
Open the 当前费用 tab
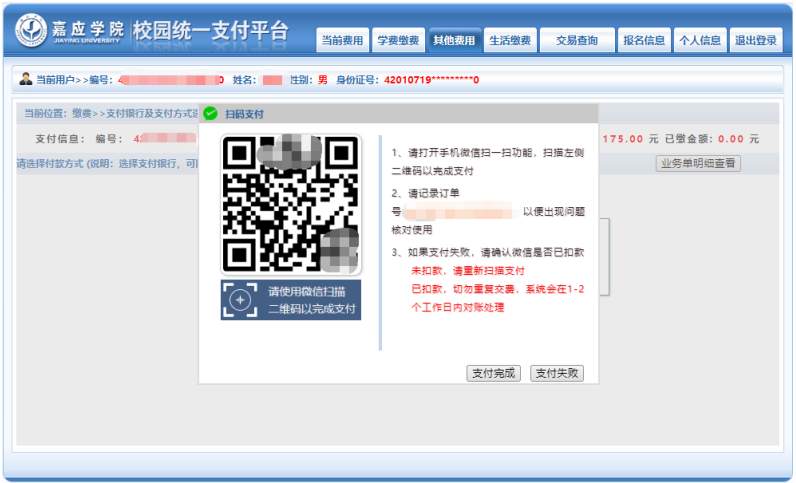tap(342, 40)
